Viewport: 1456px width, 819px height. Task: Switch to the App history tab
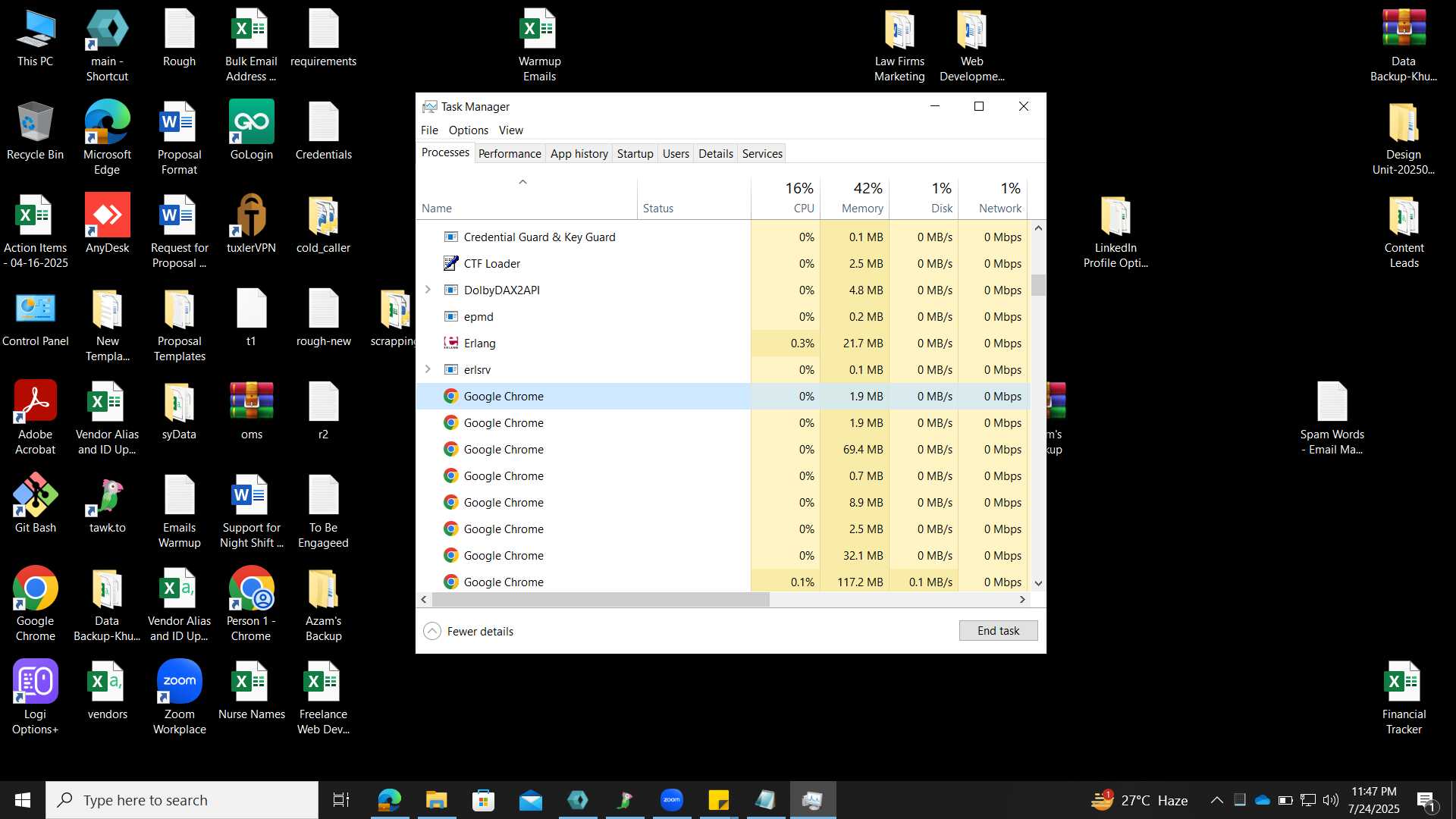579,153
